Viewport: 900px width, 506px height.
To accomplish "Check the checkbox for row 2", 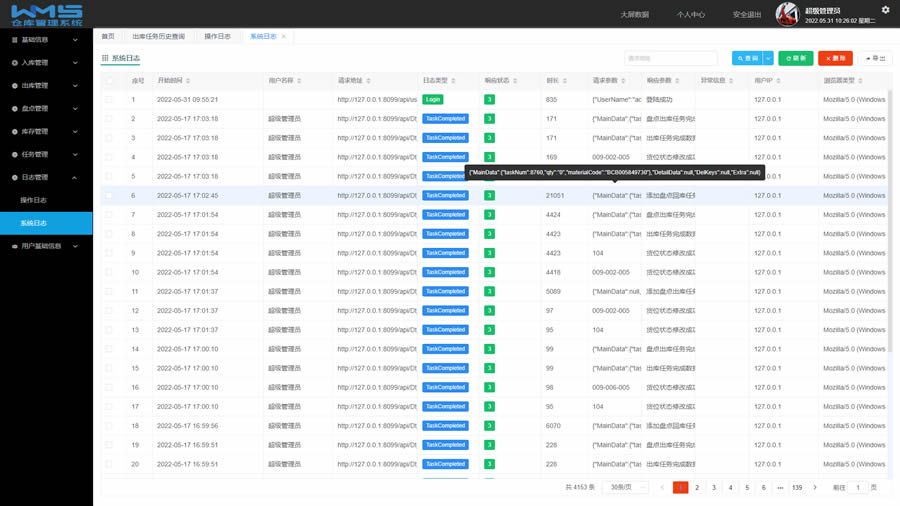I will click(109, 119).
